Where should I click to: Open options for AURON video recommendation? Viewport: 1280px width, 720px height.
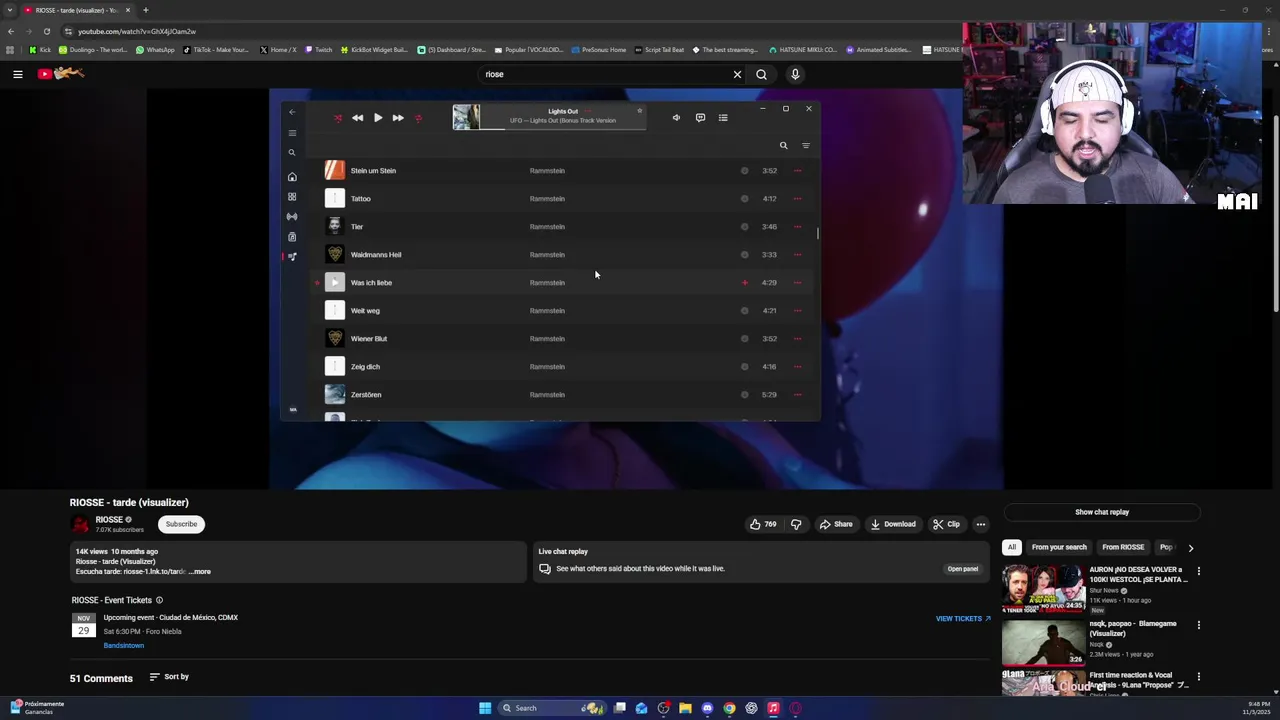pos(1198,571)
